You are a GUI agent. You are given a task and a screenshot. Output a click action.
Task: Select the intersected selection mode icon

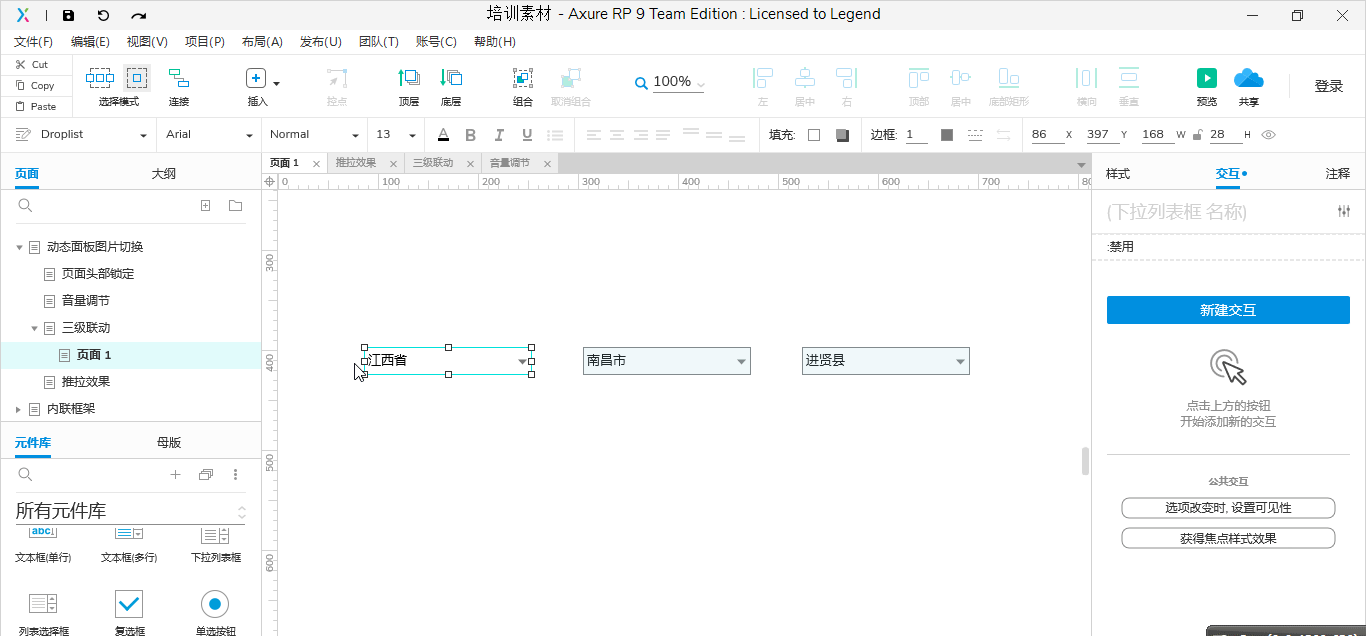(x=100, y=78)
